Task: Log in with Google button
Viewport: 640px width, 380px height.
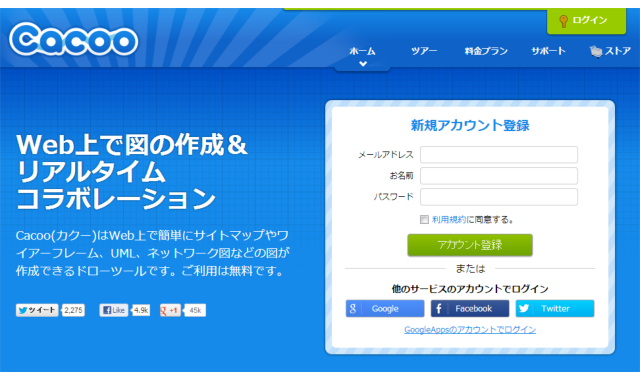Action: (x=385, y=309)
